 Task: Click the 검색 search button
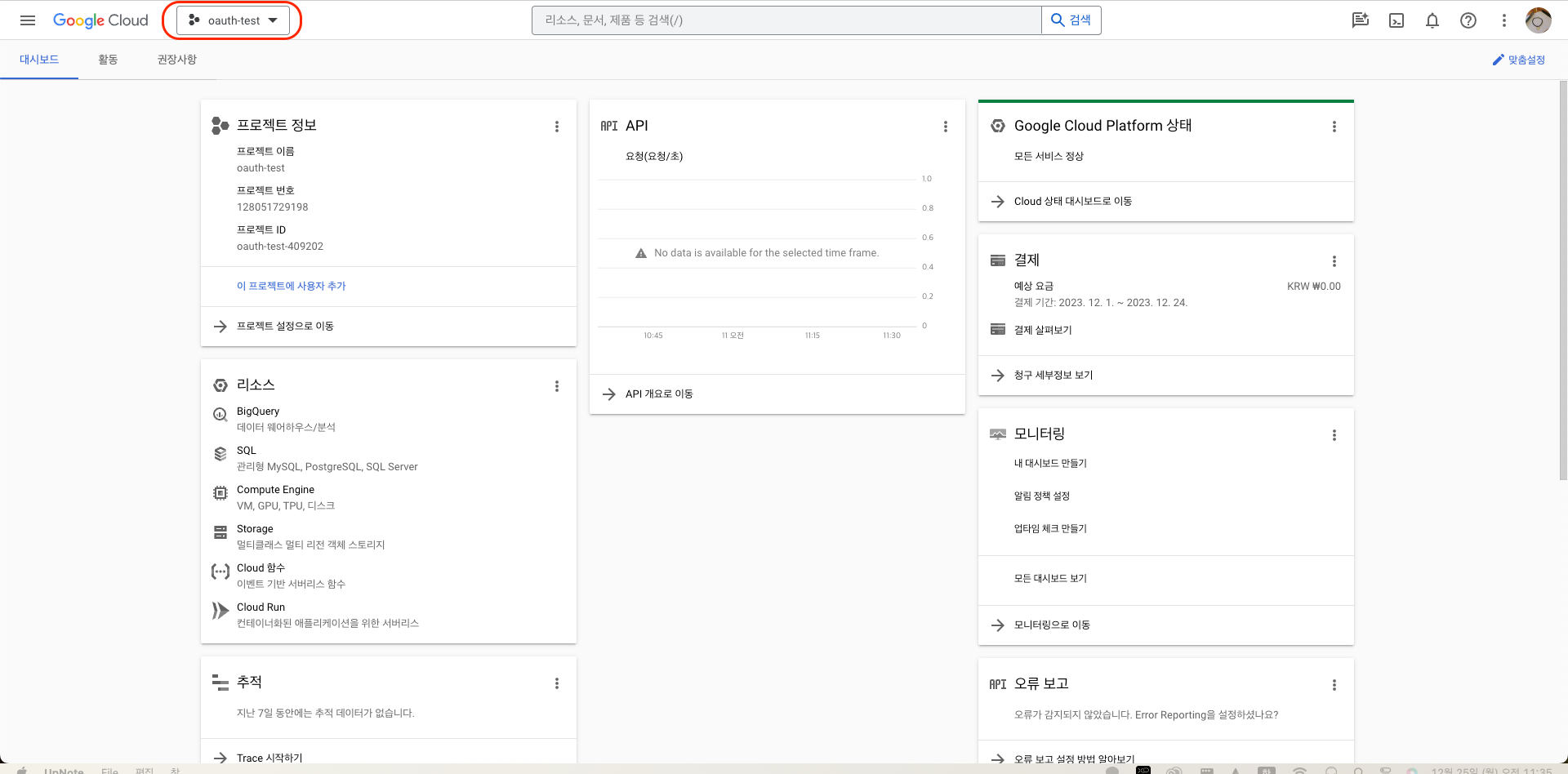point(1071,20)
